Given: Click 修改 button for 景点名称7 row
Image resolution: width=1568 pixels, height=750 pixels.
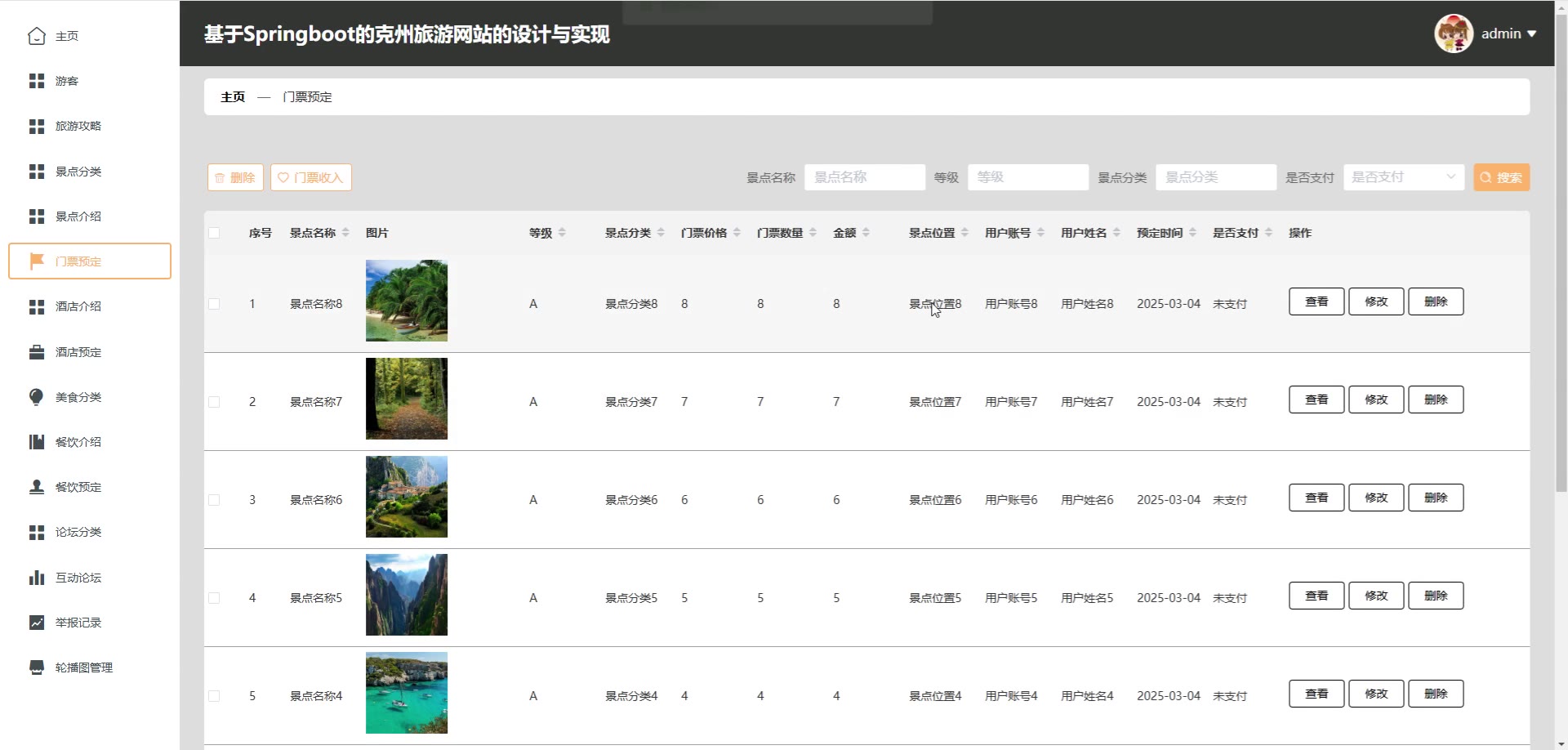Looking at the screenshot, I should click(1376, 400).
